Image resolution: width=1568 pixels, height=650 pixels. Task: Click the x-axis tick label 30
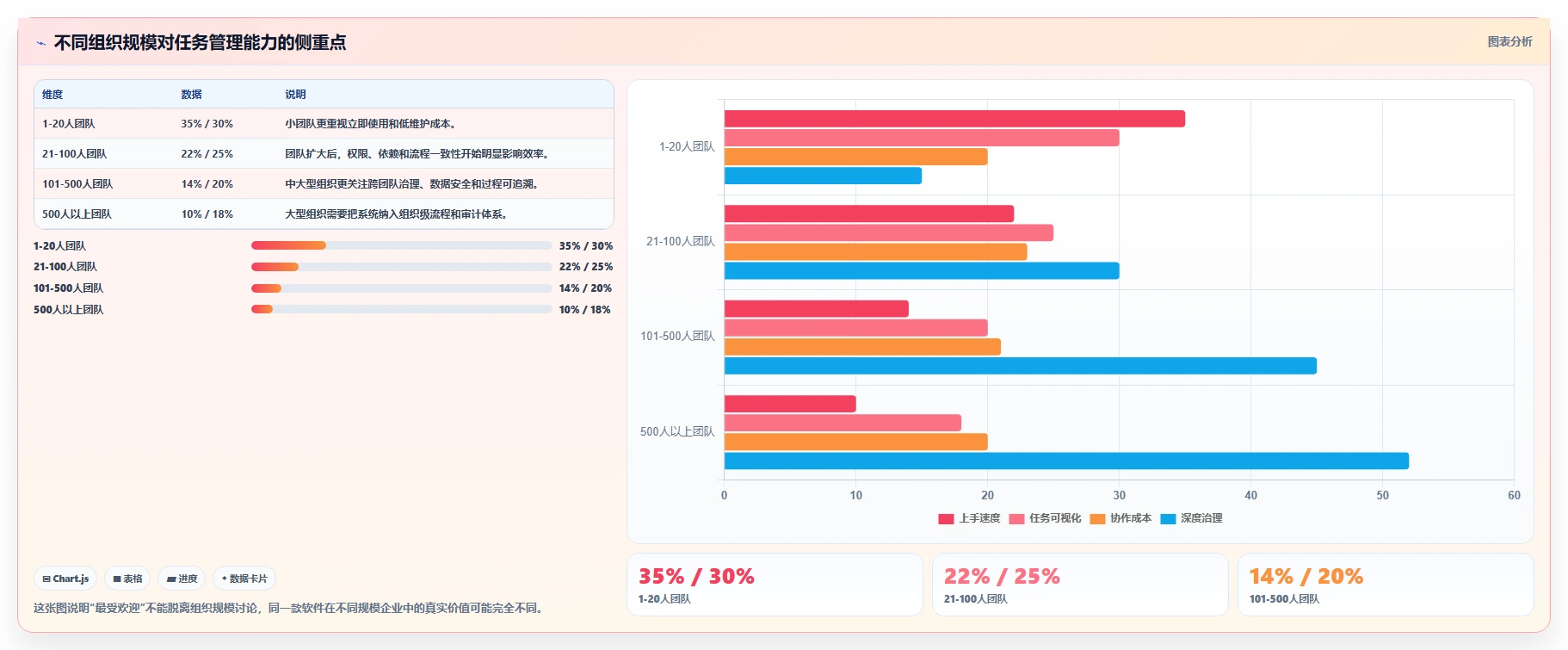[1119, 495]
